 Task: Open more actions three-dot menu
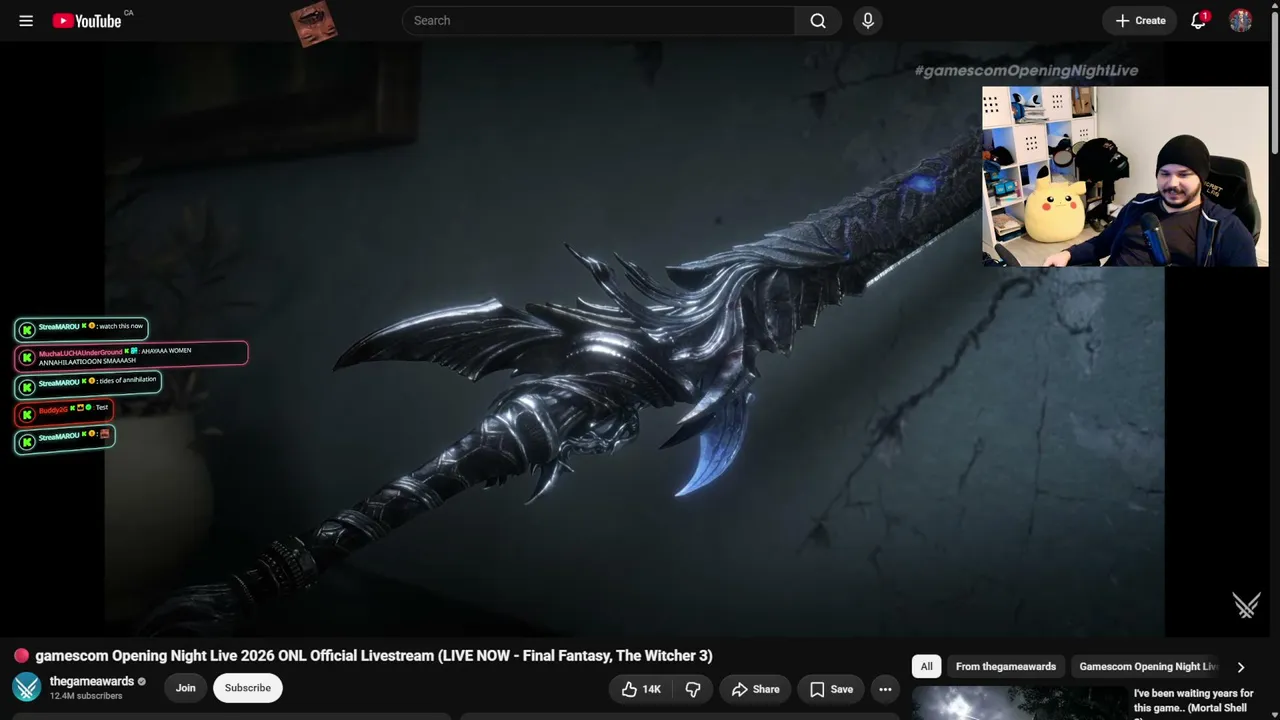(x=885, y=689)
